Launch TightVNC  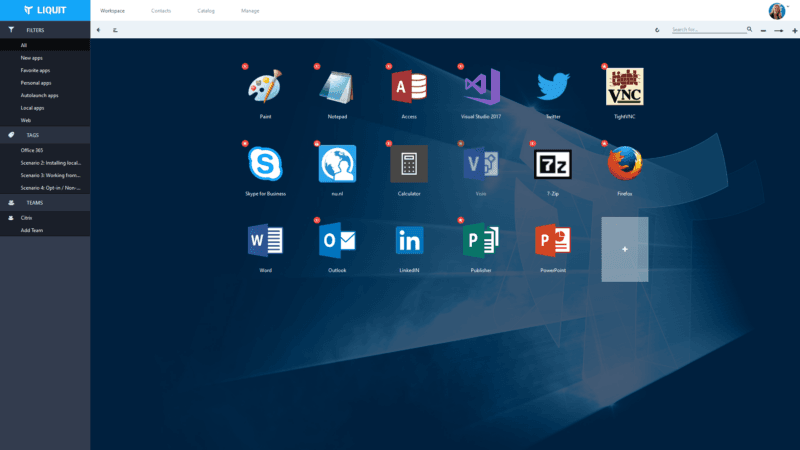click(624, 87)
